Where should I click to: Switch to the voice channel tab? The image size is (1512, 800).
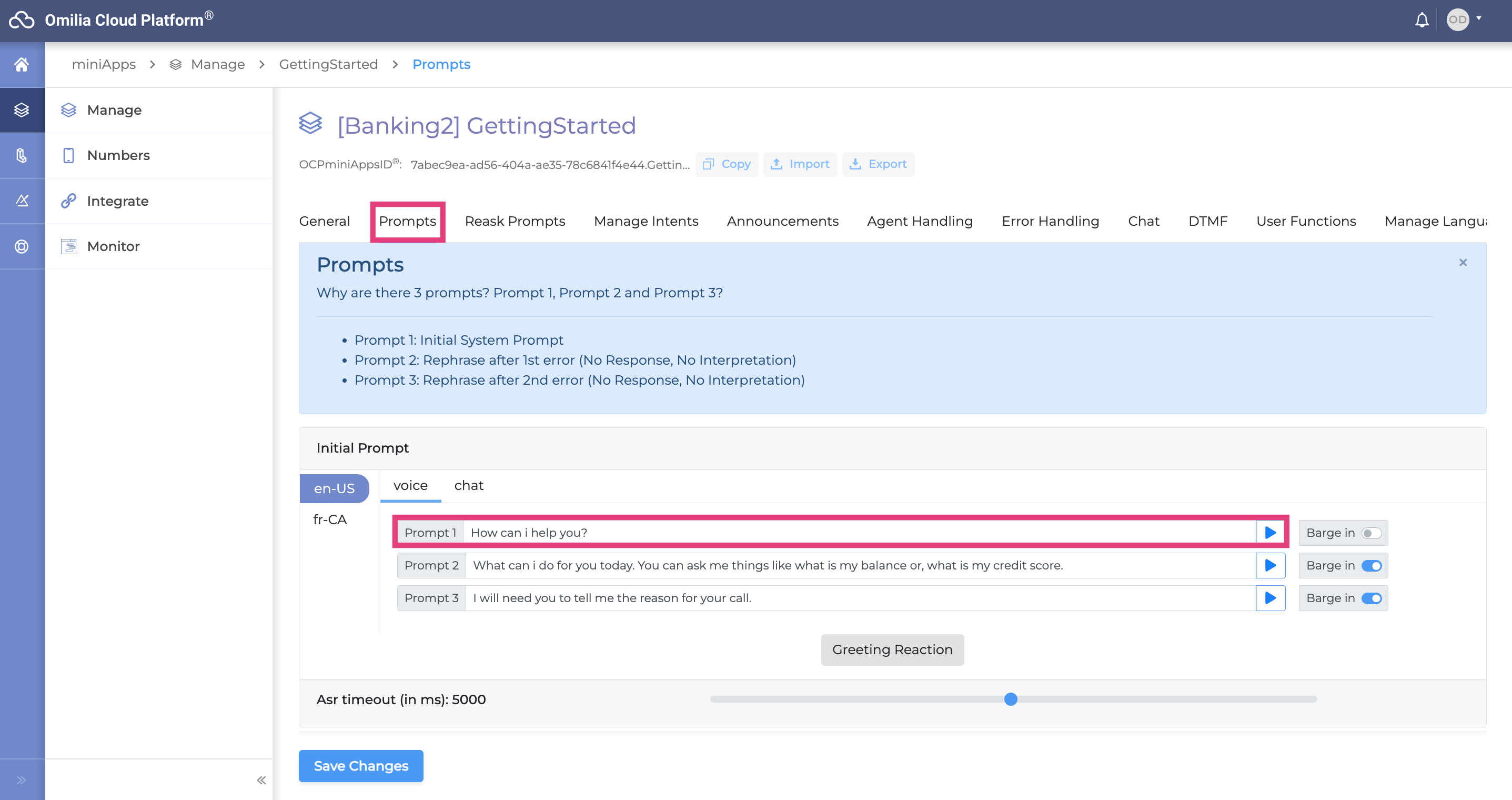coord(410,486)
